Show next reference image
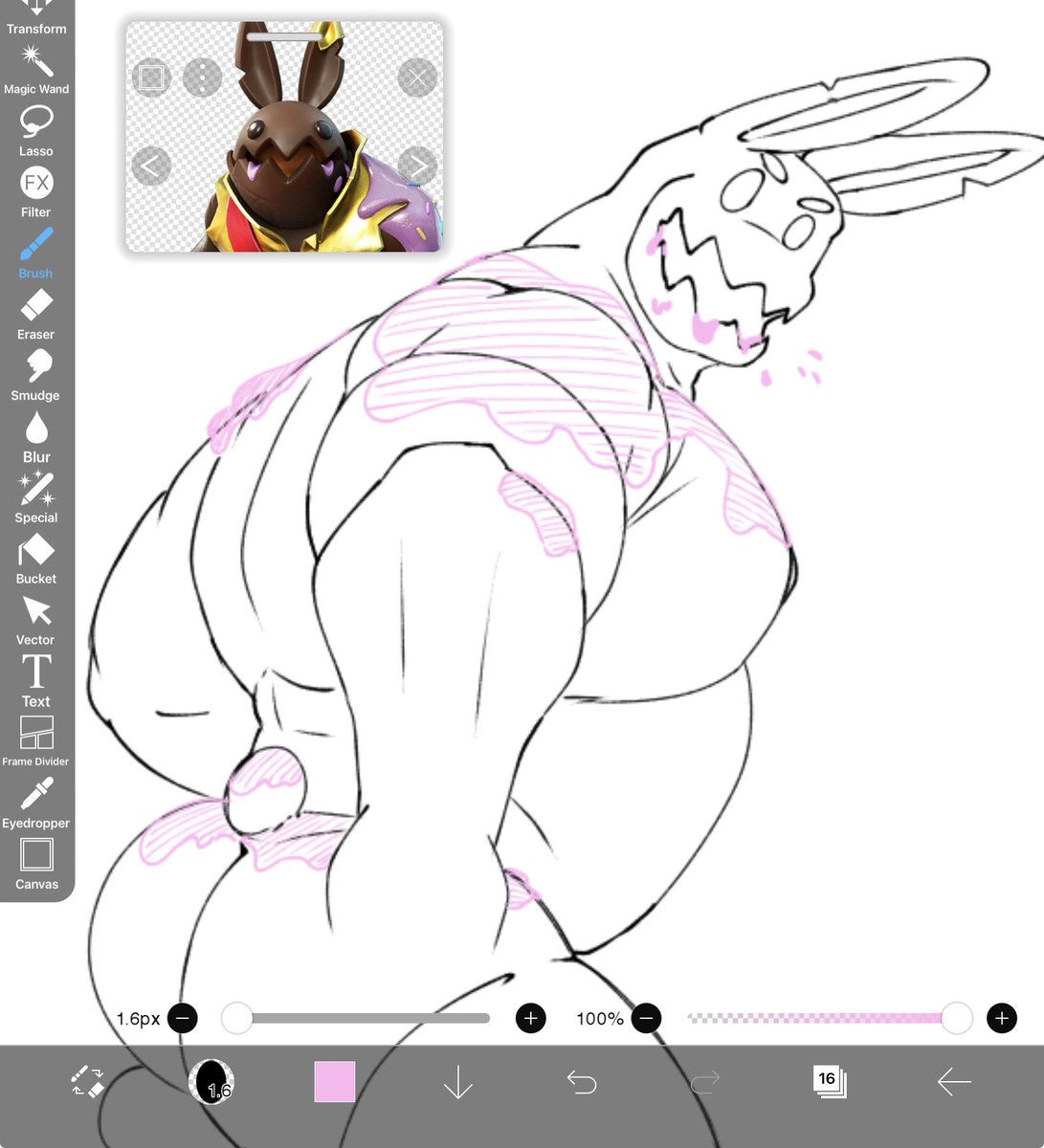The width and height of the screenshot is (1044, 1148). click(417, 166)
